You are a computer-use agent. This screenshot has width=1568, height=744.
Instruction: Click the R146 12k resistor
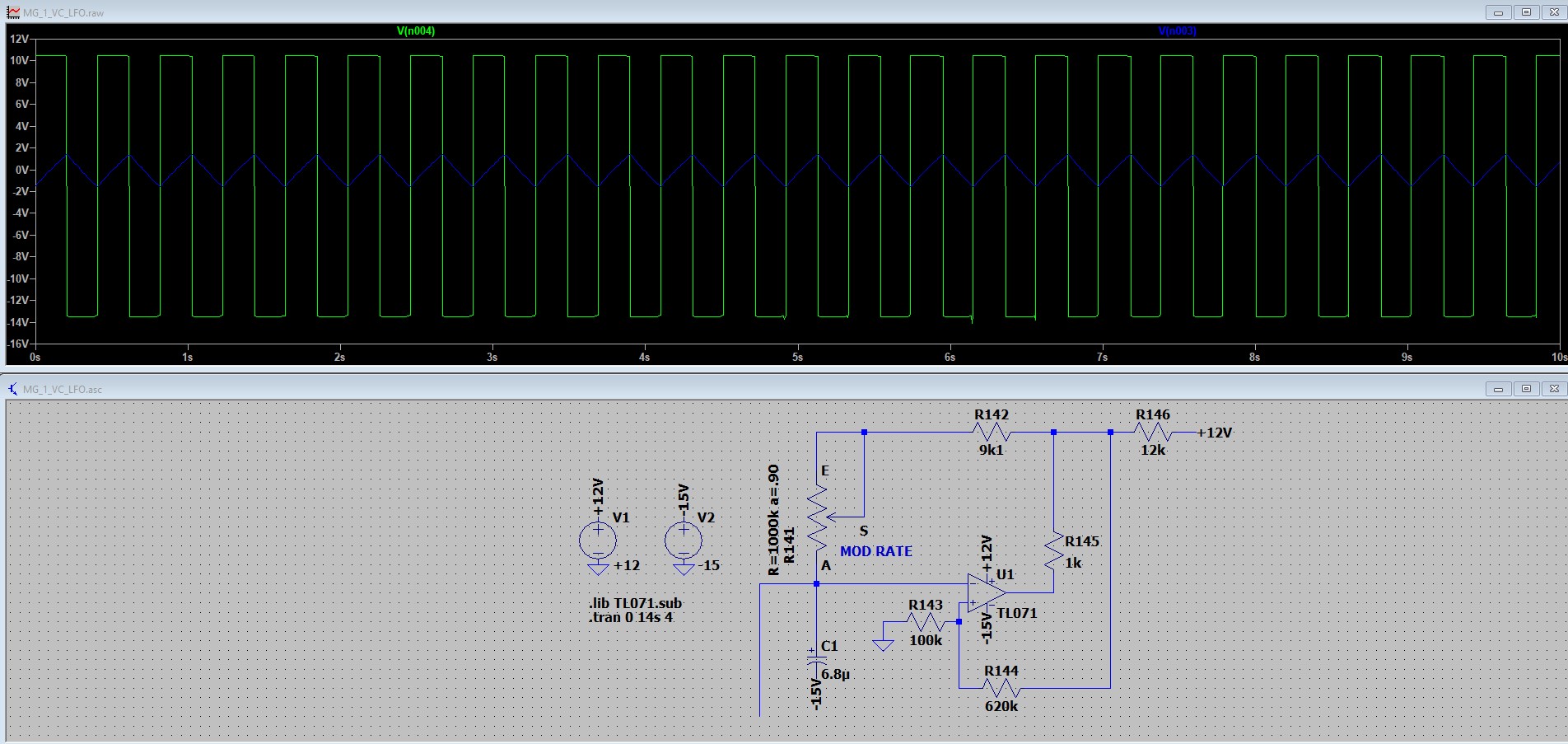click(1152, 433)
